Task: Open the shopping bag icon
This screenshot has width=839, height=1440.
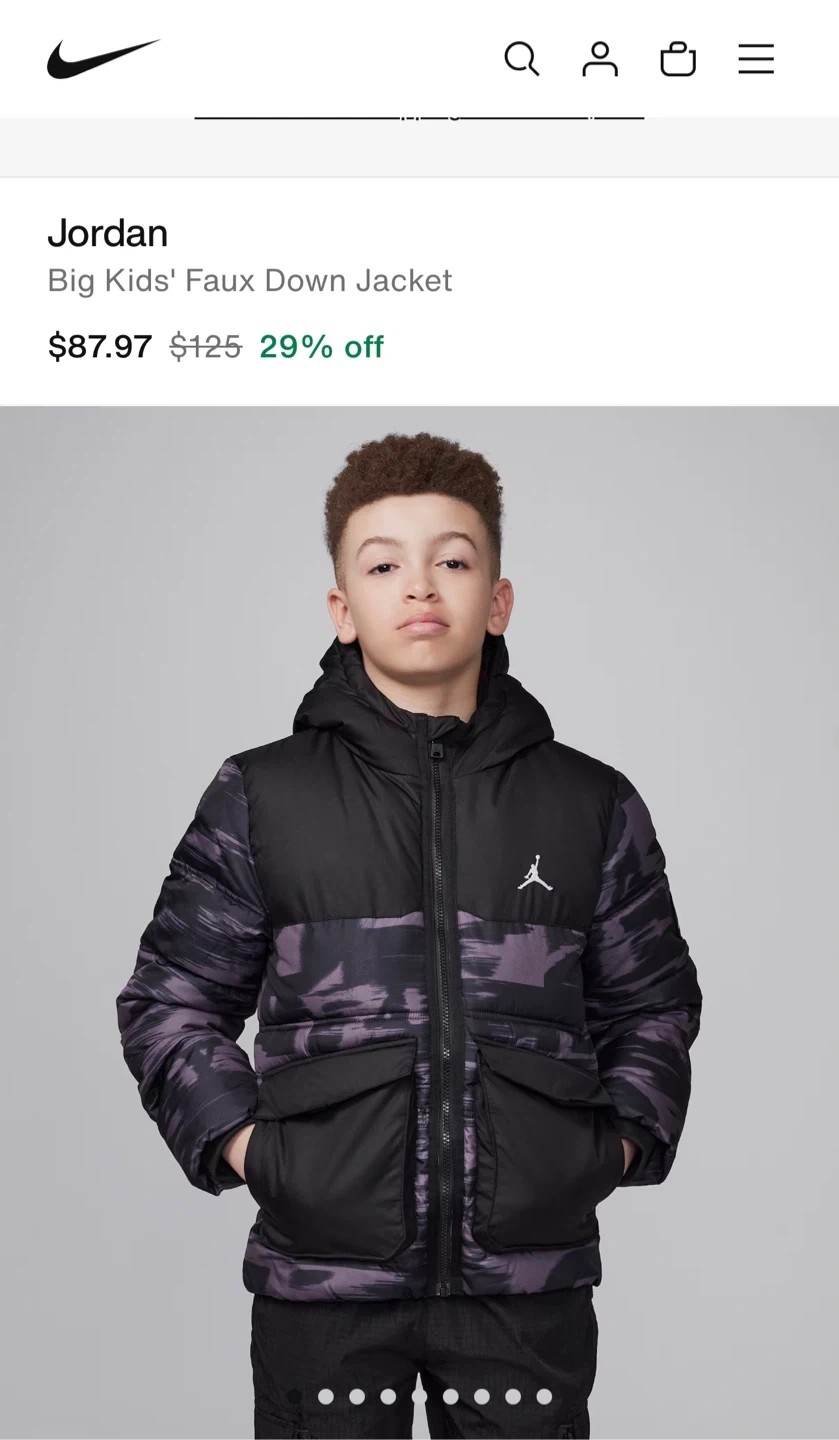Action: [x=678, y=59]
